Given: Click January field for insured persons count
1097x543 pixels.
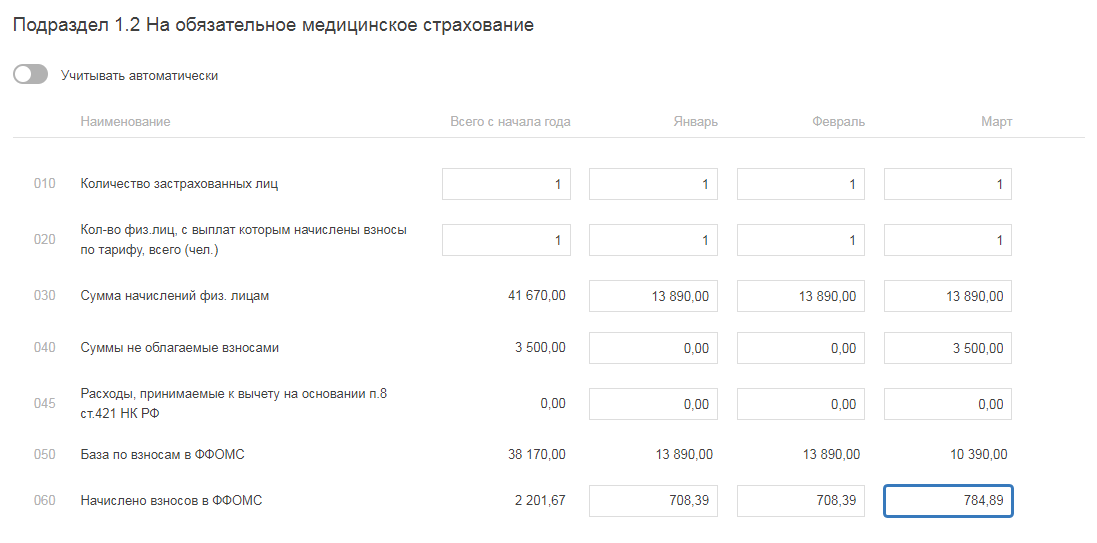Looking at the screenshot, I should tap(653, 184).
